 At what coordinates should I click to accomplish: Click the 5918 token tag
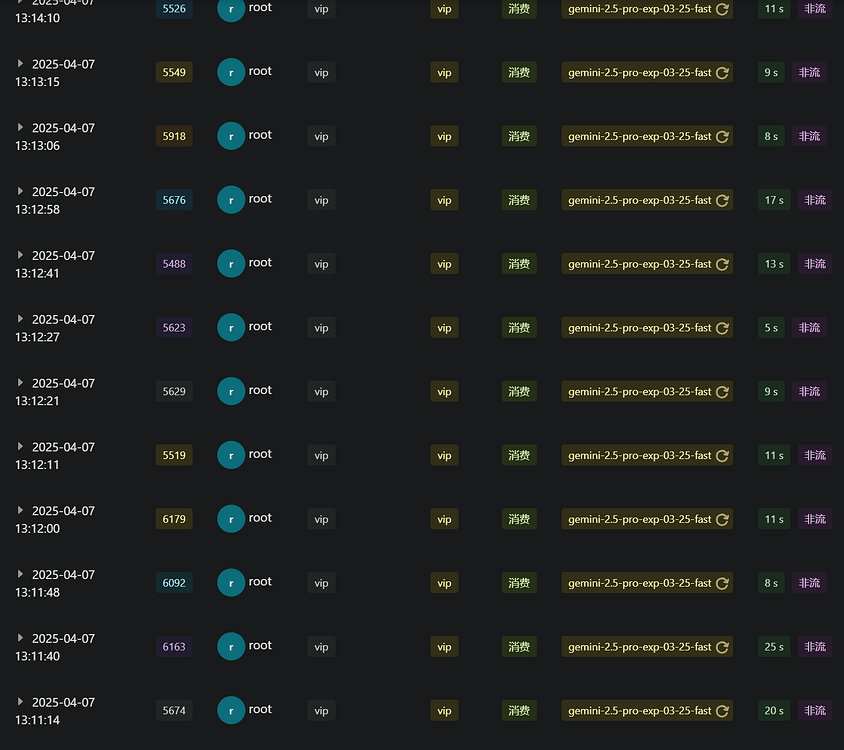tap(174, 136)
